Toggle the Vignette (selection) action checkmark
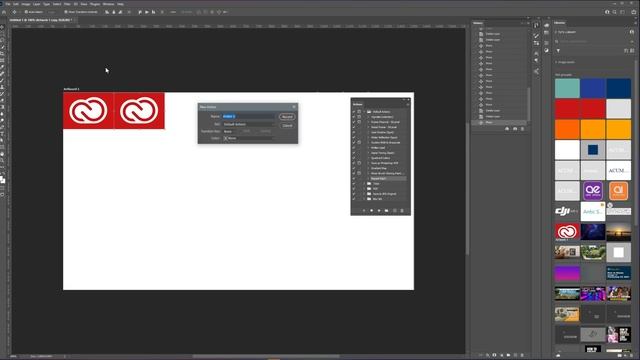 pyautogui.click(x=354, y=117)
